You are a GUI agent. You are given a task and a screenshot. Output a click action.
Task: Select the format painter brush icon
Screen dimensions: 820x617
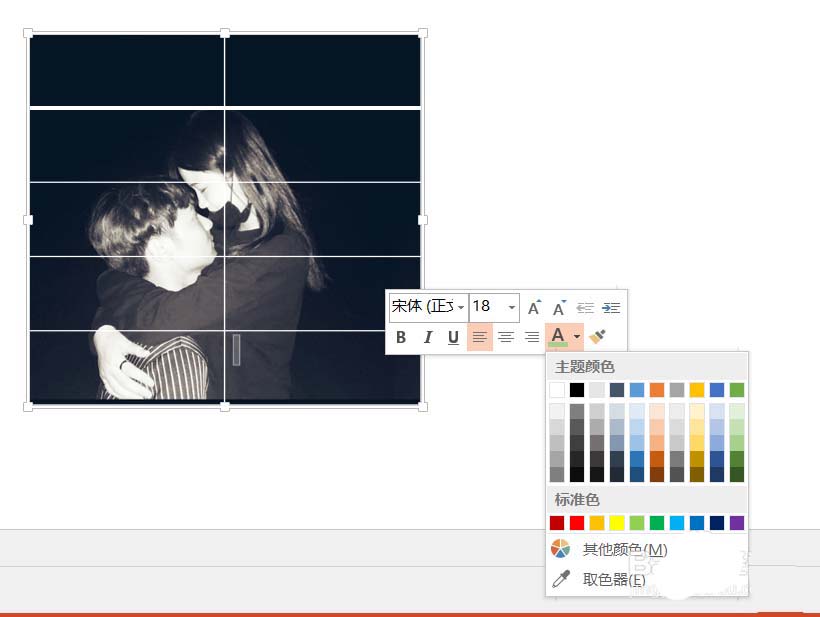pyautogui.click(x=597, y=337)
